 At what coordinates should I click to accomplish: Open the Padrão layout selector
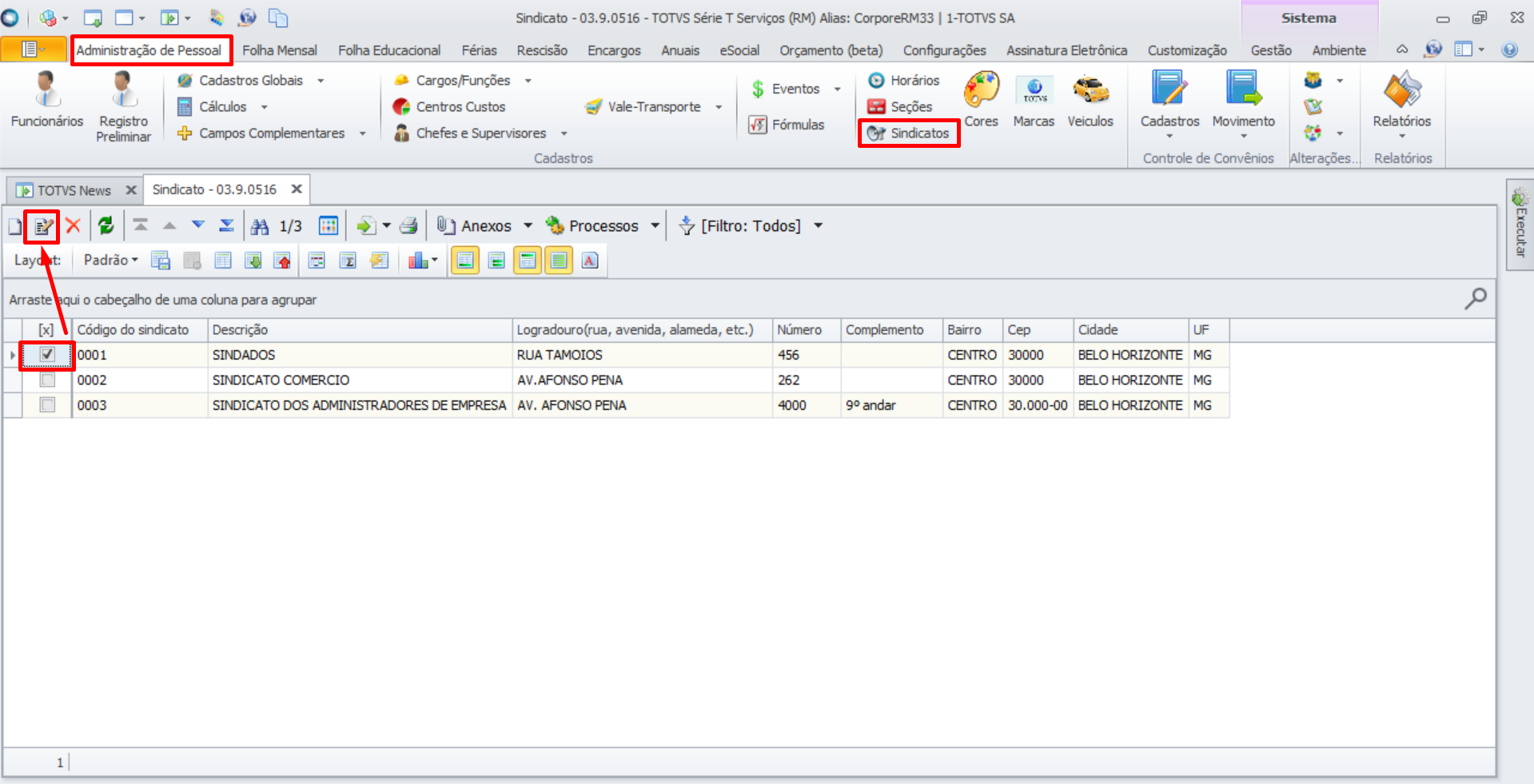pos(110,260)
